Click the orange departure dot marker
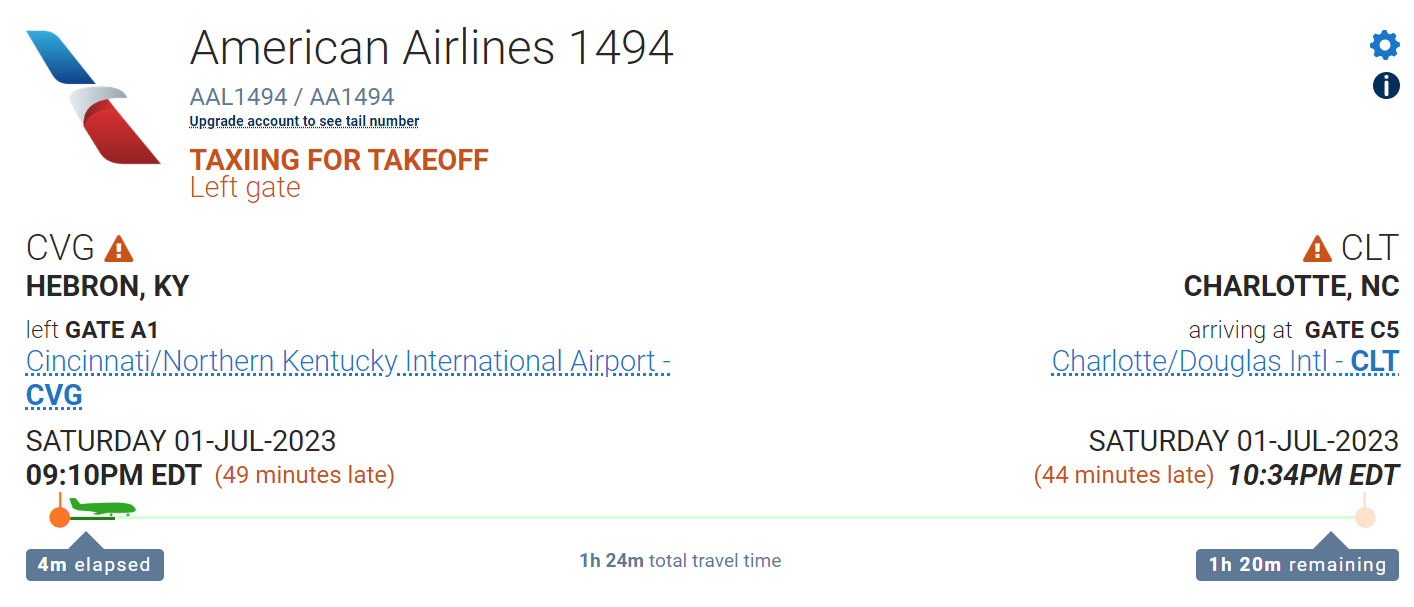Viewport: 1414px width, 607px height. pyautogui.click(x=59, y=517)
